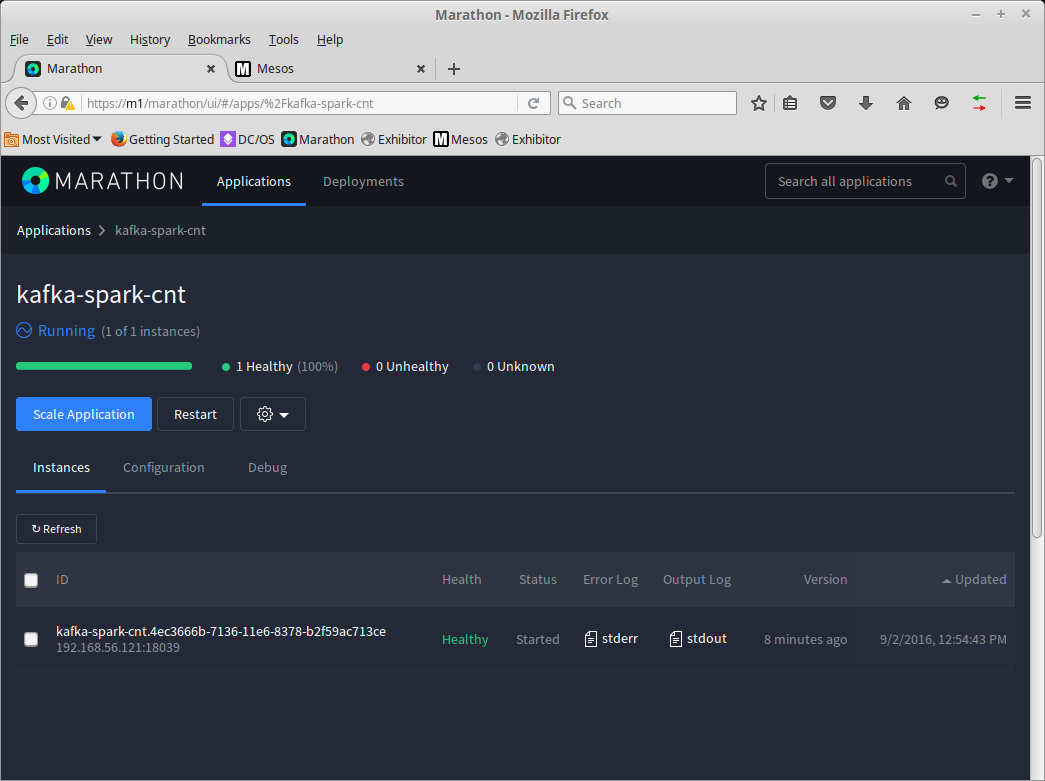
Task: Go to the Firefox home page icon
Action: (904, 103)
